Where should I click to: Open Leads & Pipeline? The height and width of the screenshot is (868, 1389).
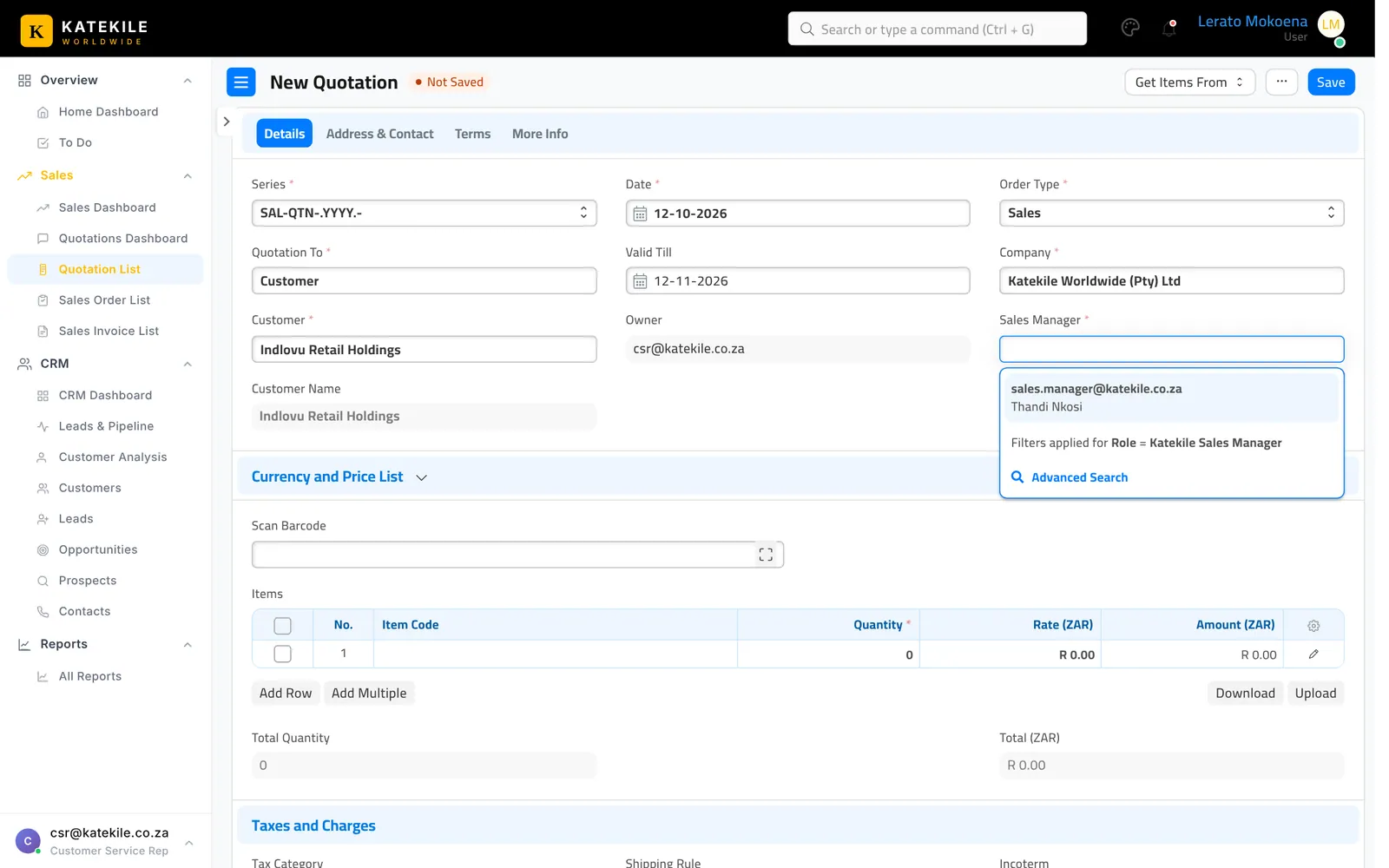point(106,426)
